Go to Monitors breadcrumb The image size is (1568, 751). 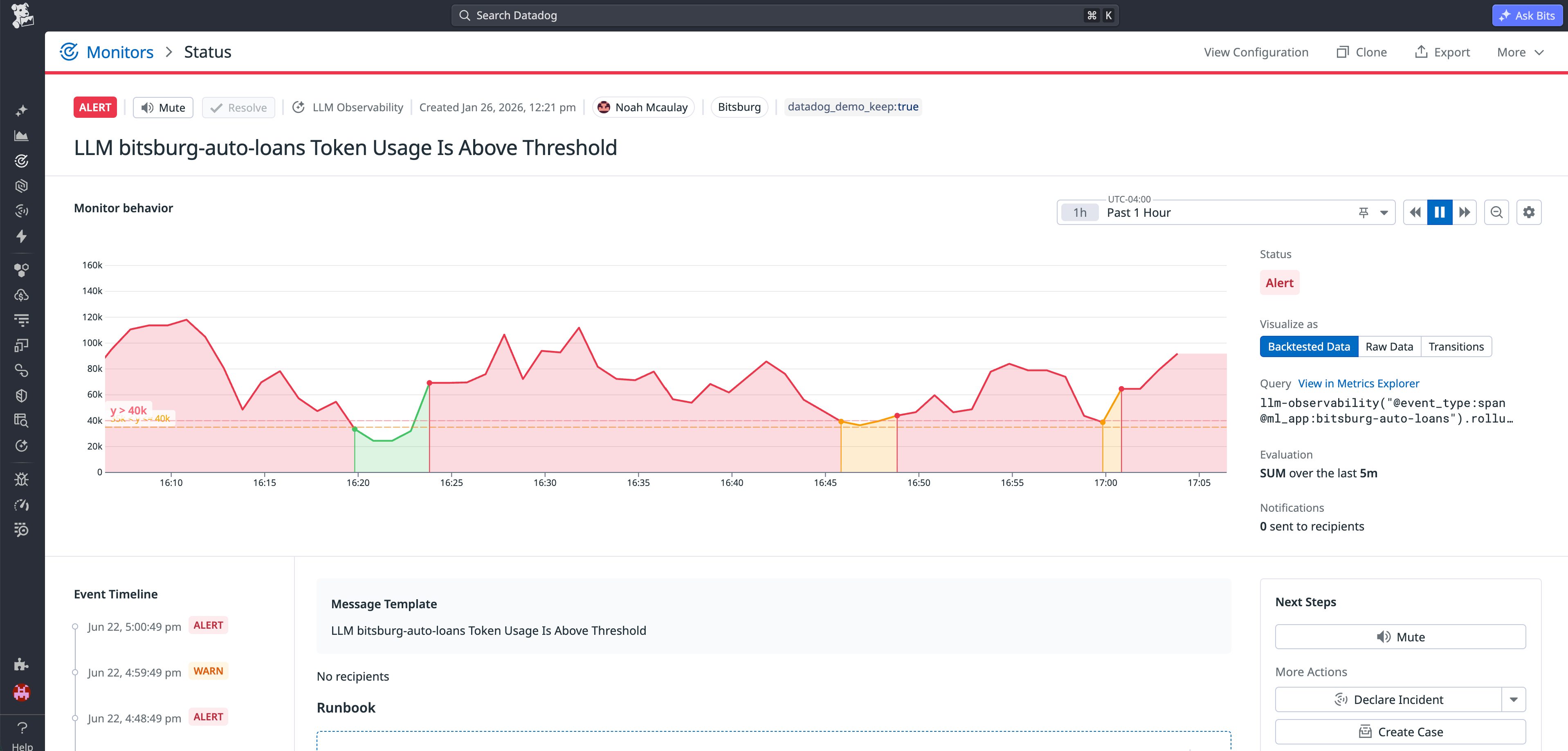pos(120,52)
